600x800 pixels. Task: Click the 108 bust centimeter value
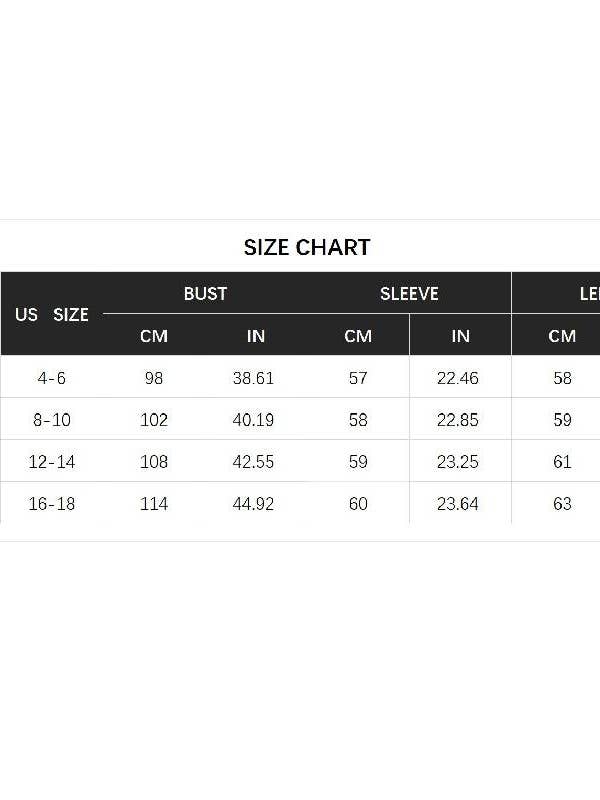(x=154, y=462)
